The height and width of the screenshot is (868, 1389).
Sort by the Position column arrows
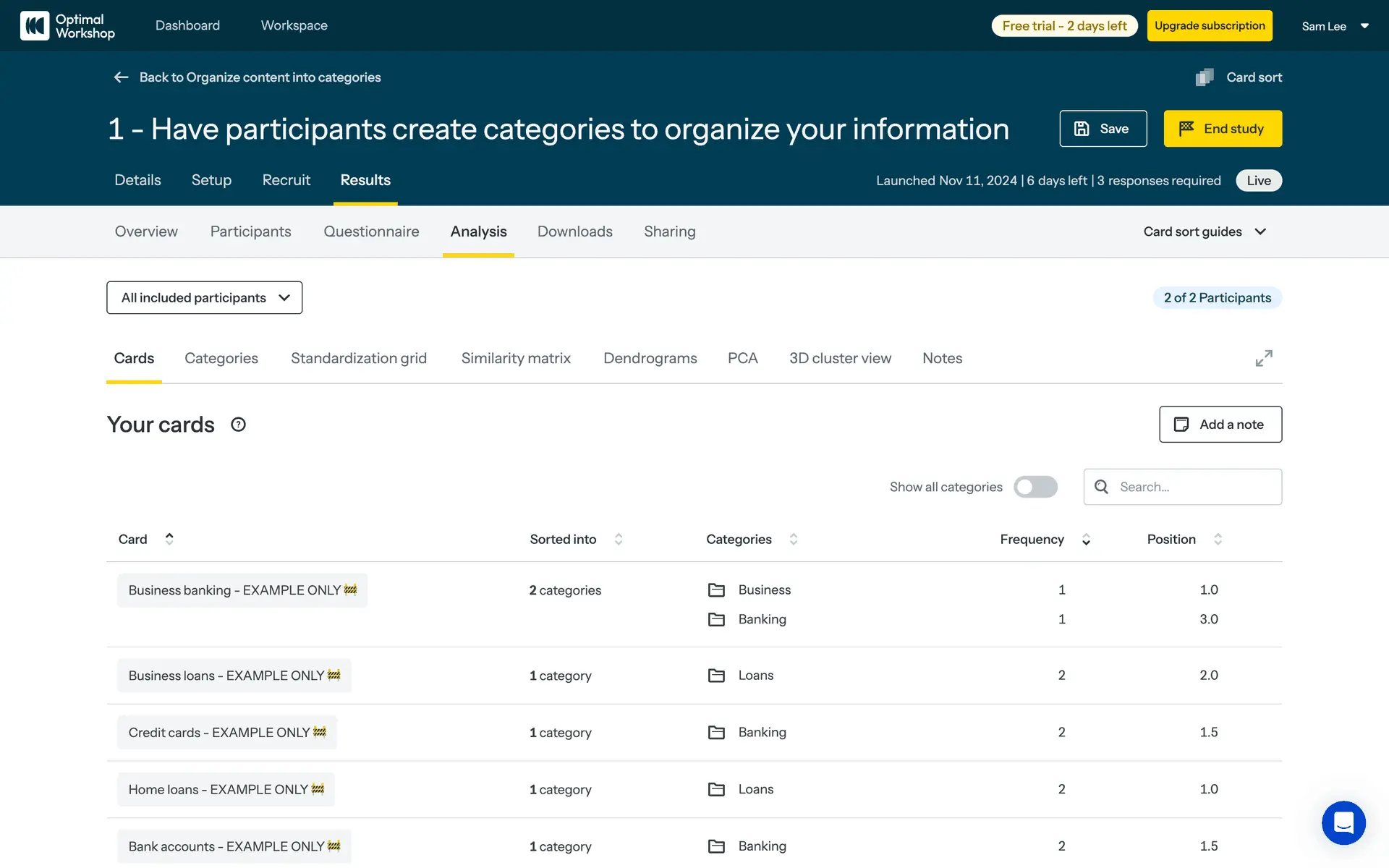coord(1218,540)
